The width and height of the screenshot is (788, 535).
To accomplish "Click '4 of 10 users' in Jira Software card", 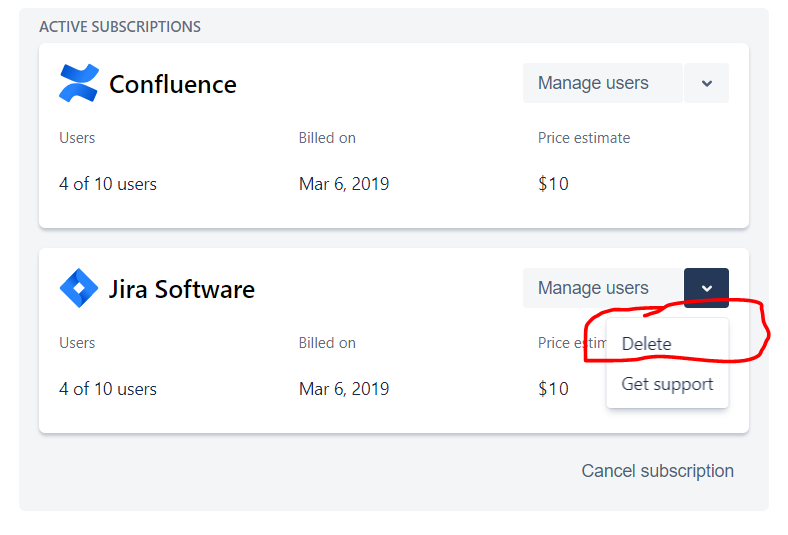I will [x=108, y=389].
